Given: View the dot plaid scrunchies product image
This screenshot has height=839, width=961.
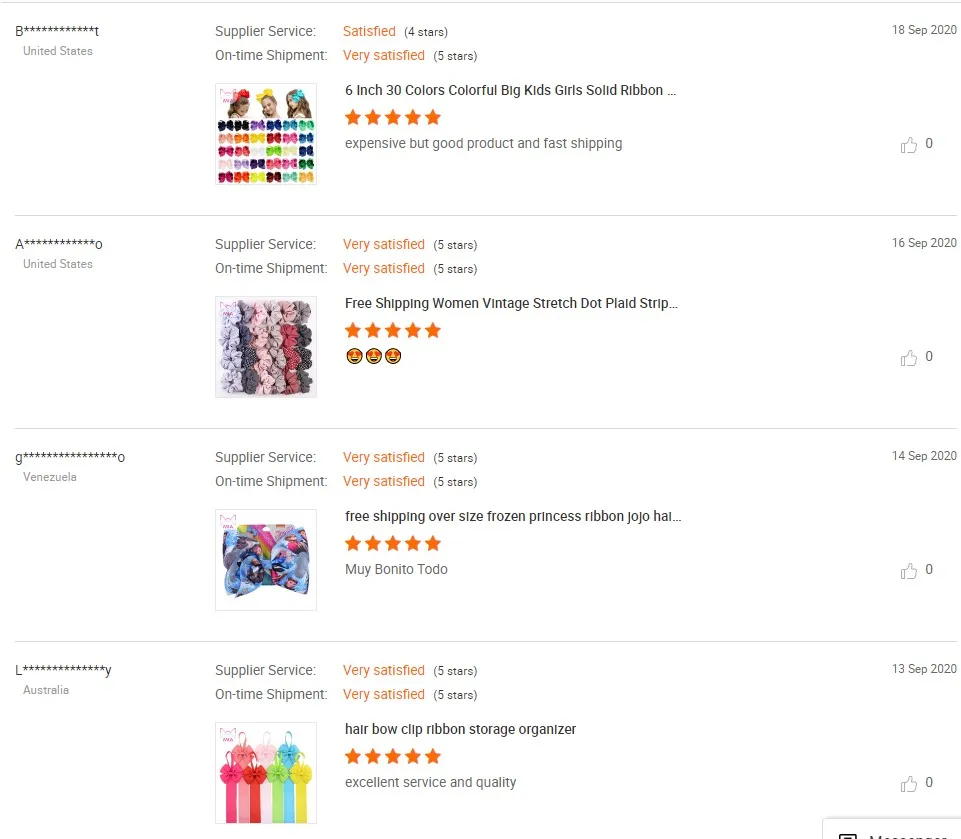Looking at the screenshot, I should coord(266,347).
